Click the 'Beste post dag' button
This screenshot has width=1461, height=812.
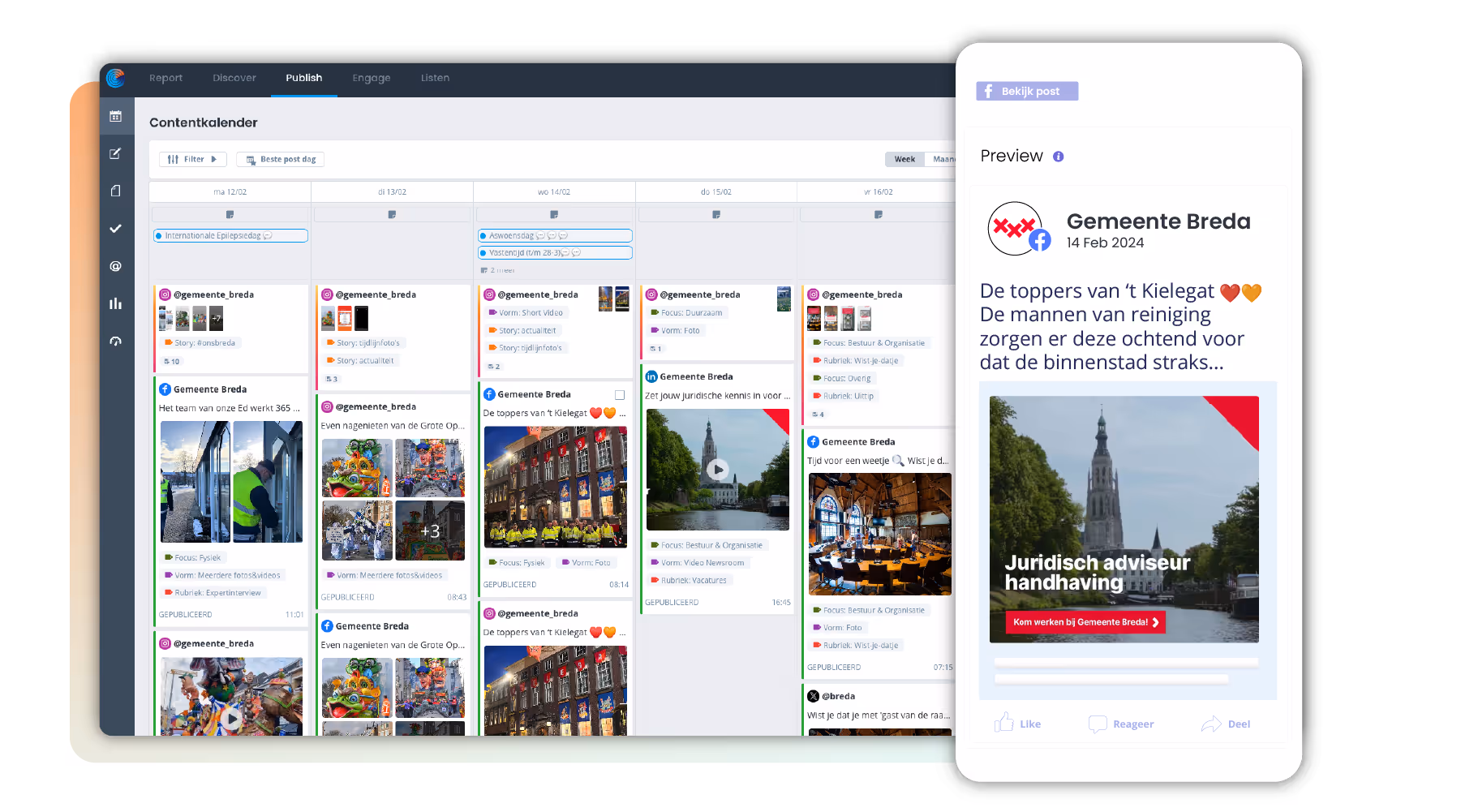coord(281,159)
